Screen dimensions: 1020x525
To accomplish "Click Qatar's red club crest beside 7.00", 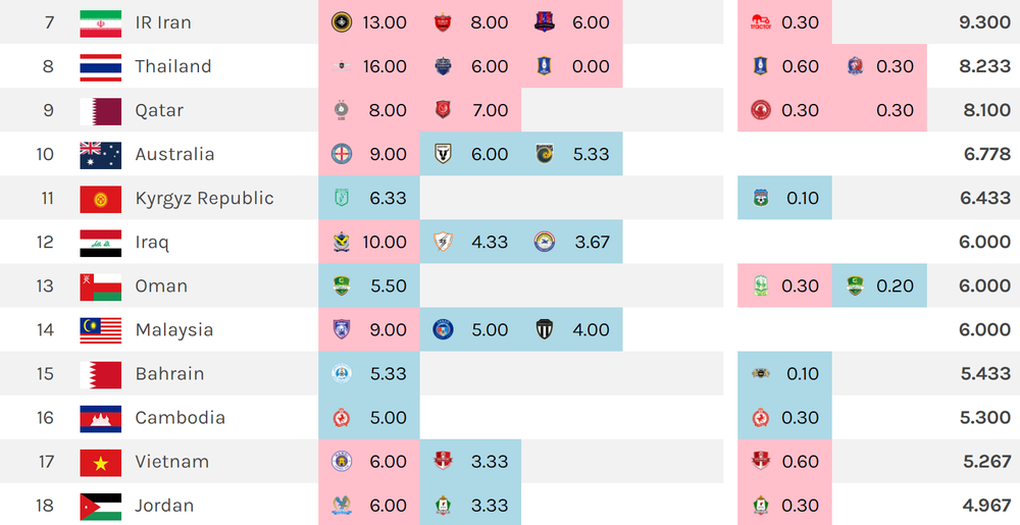I will (x=443, y=111).
